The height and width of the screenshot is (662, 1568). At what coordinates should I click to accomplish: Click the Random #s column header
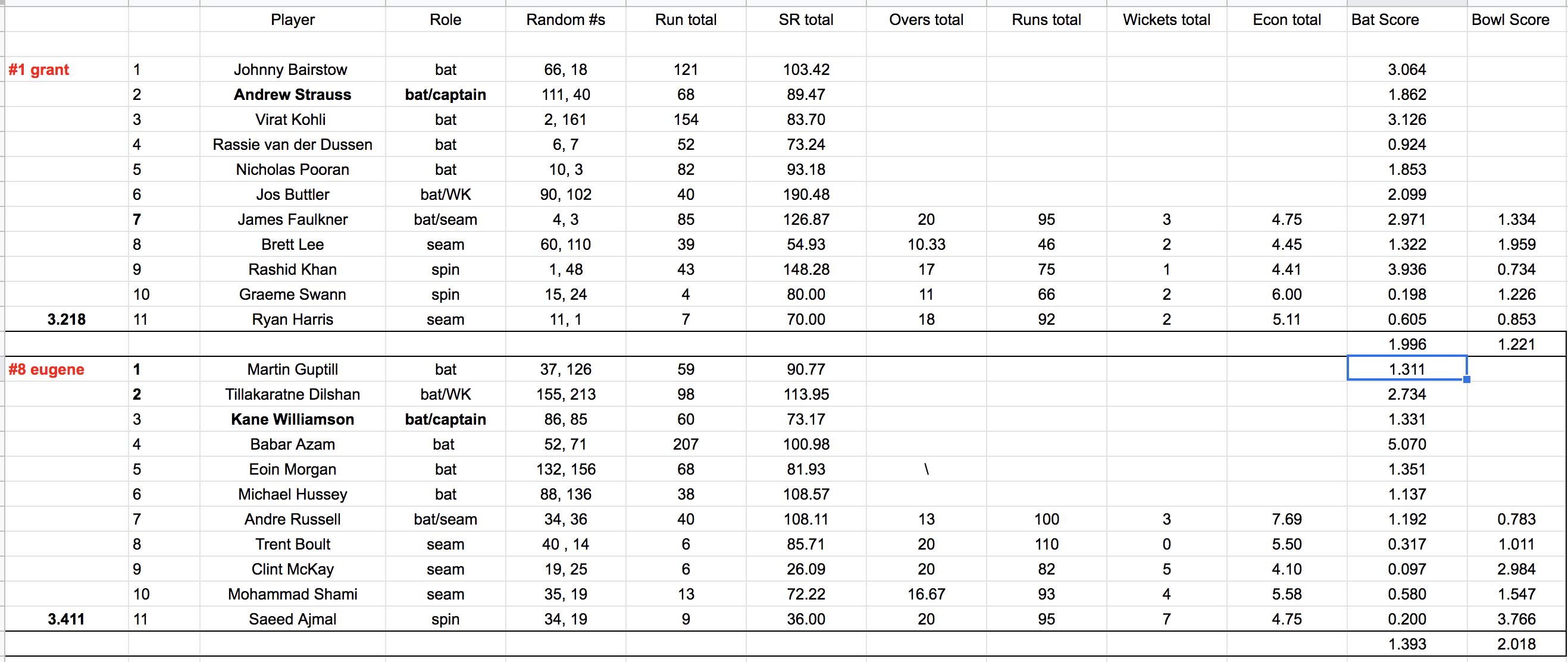point(565,20)
